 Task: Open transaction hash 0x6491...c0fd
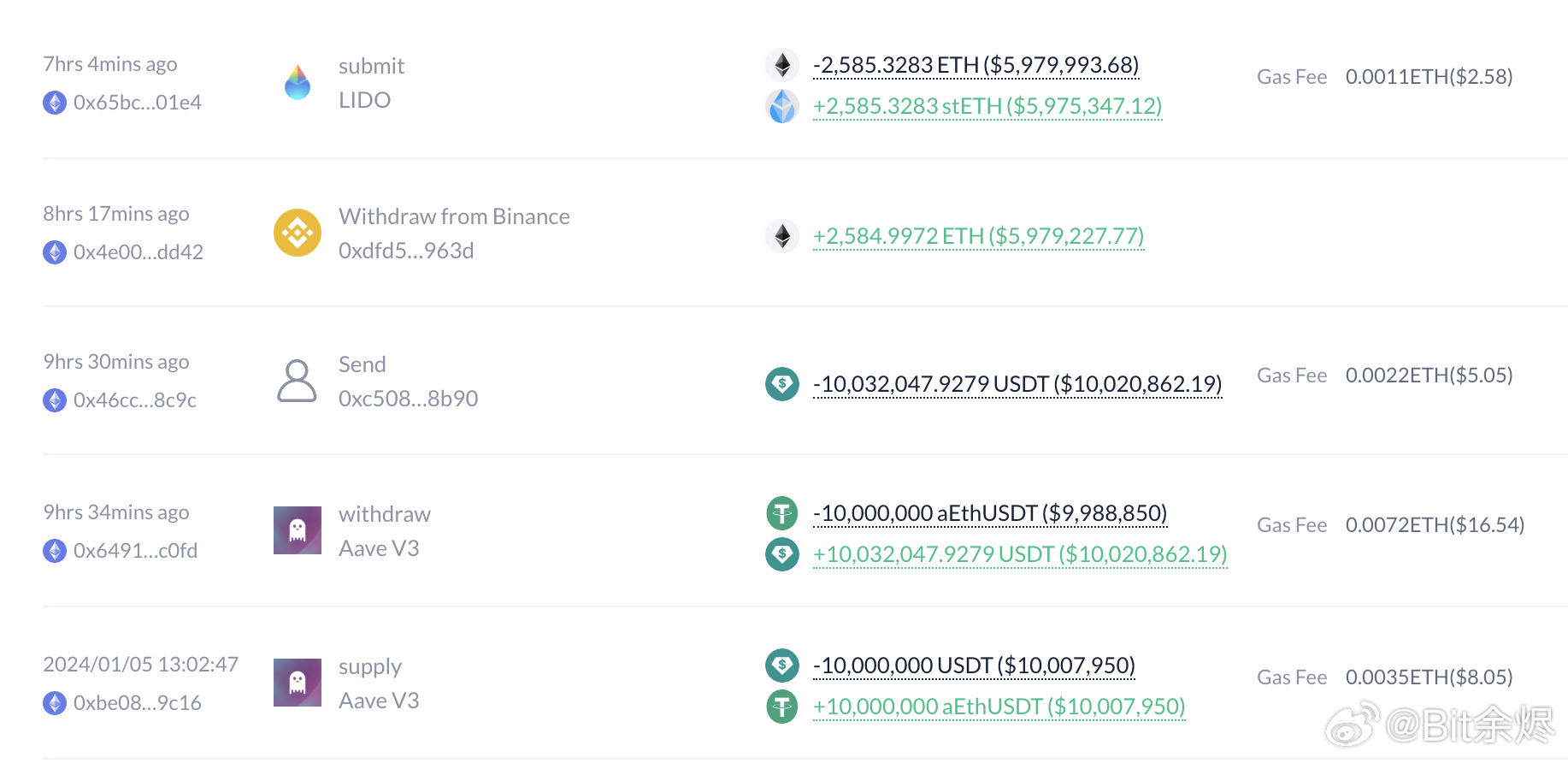135,551
